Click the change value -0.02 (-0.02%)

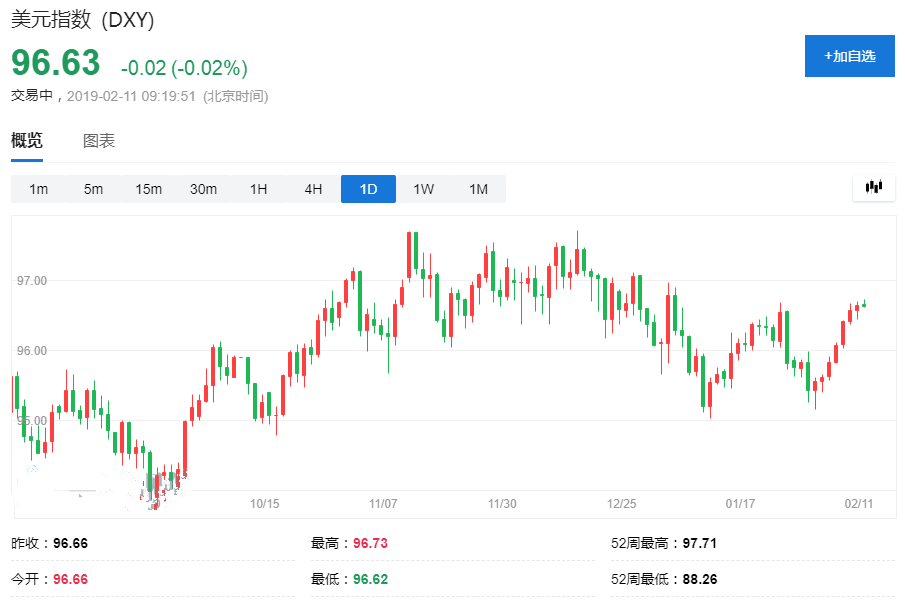[184, 68]
